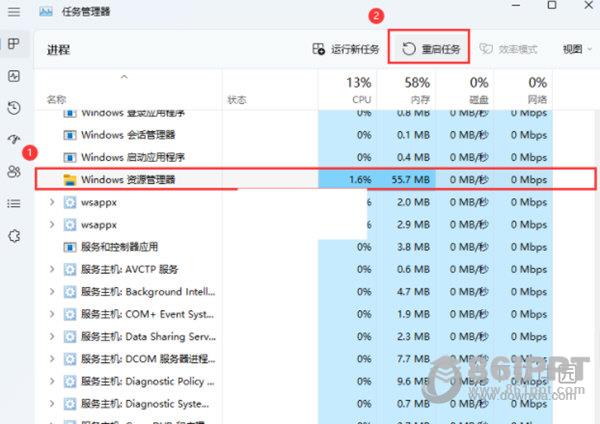Click the 运行新任务 button
The image size is (600, 424).
click(346, 49)
